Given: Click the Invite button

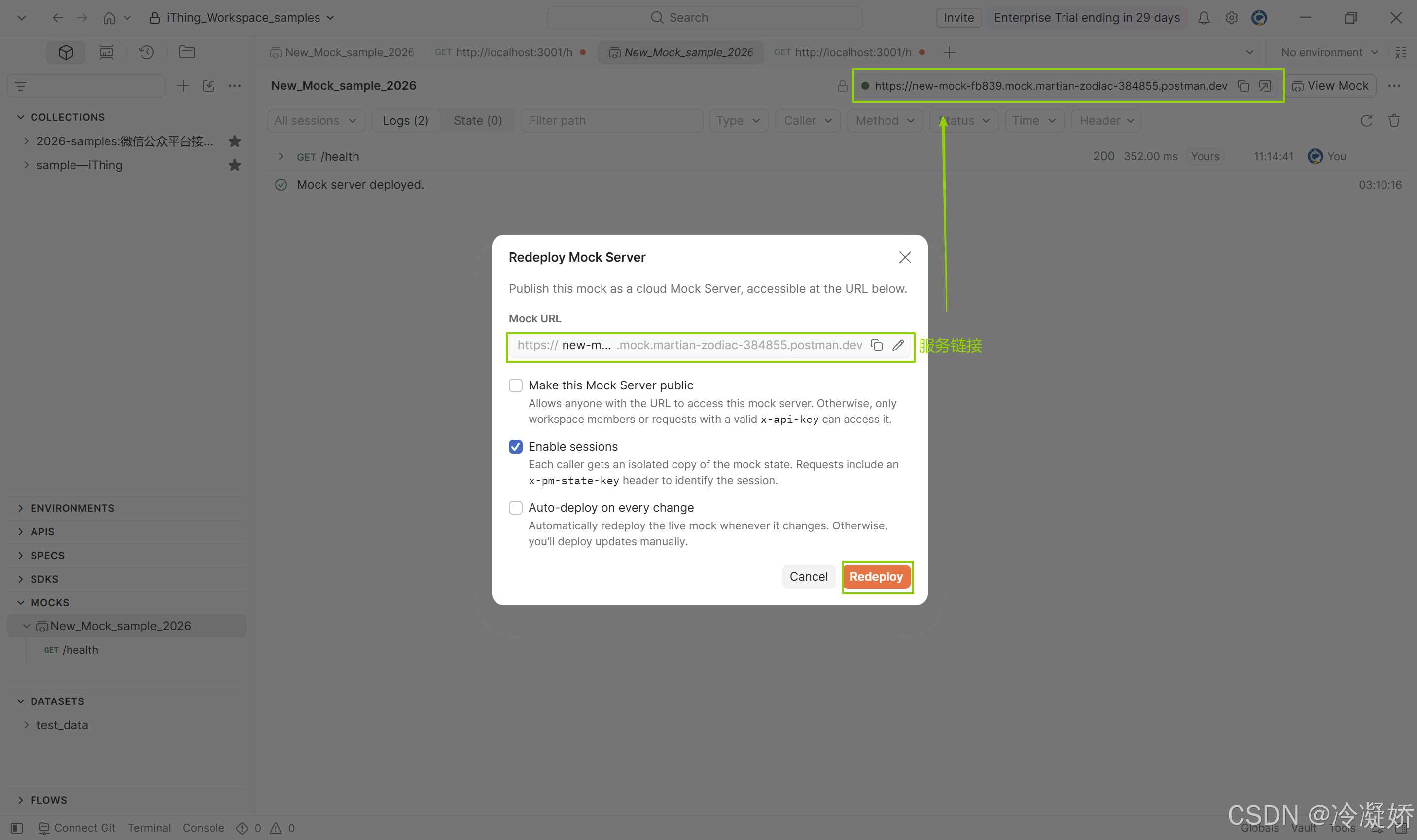Looking at the screenshot, I should coord(958,18).
